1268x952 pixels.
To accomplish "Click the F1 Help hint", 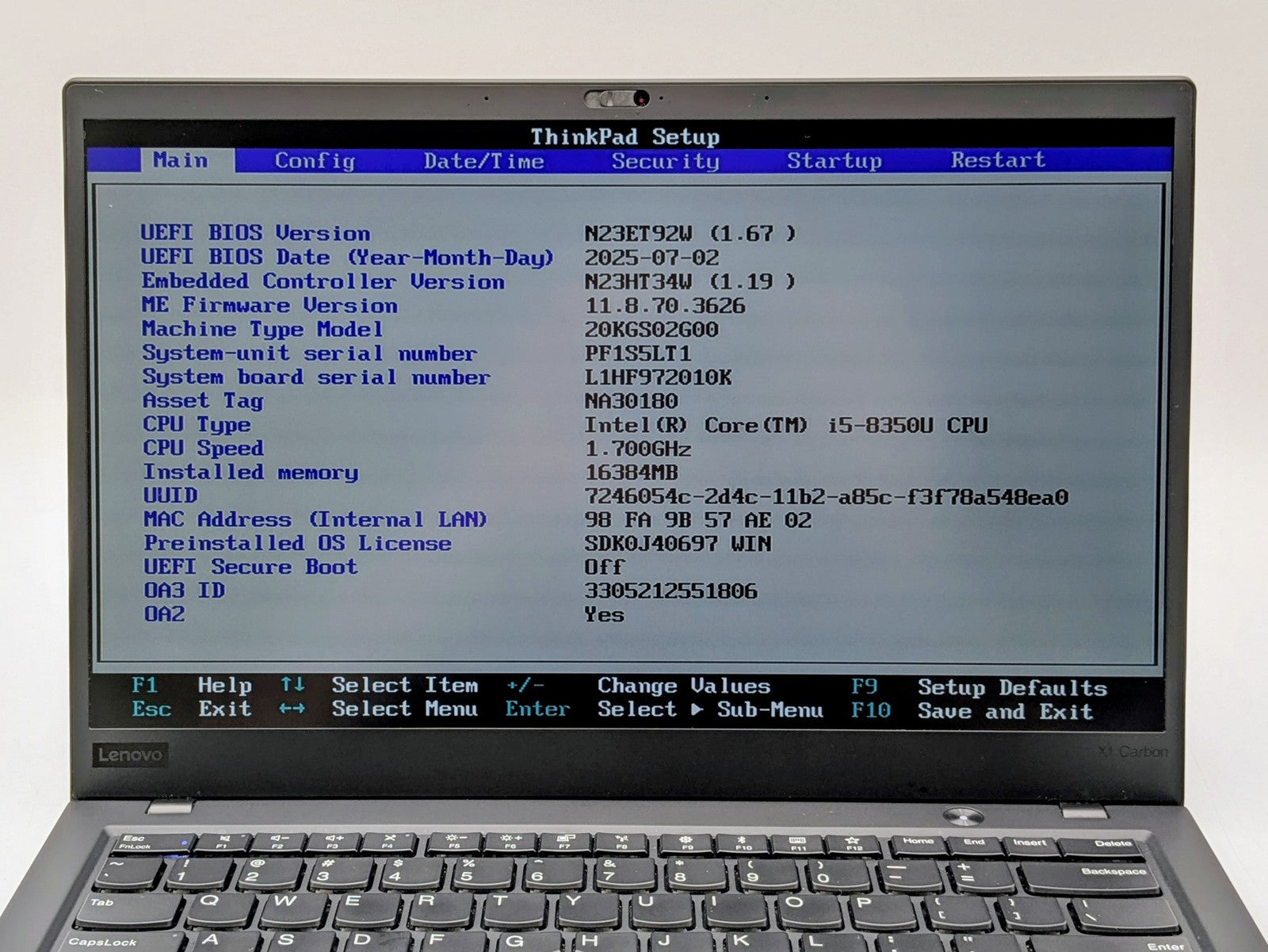I will pos(192,685).
